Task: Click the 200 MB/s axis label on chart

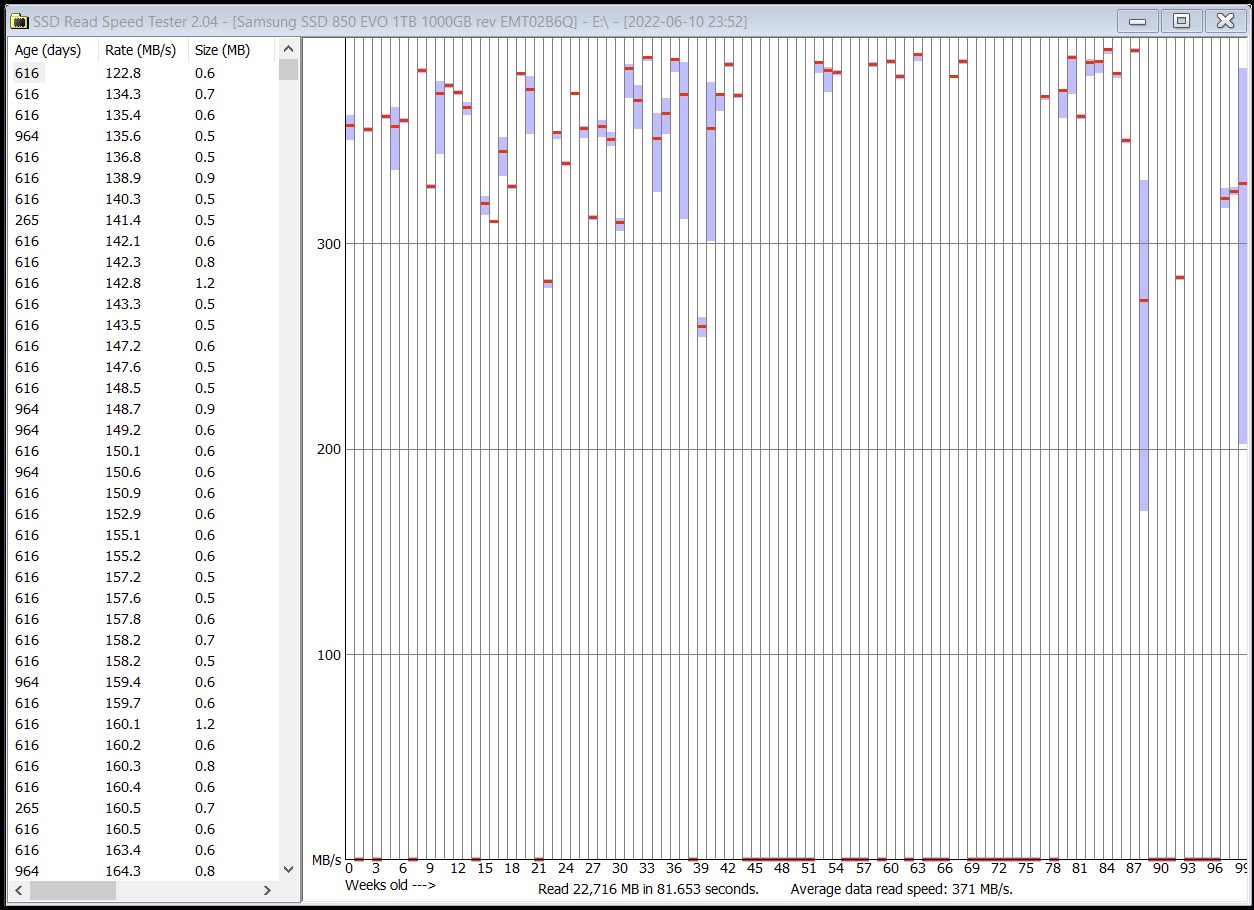Action: coord(327,449)
